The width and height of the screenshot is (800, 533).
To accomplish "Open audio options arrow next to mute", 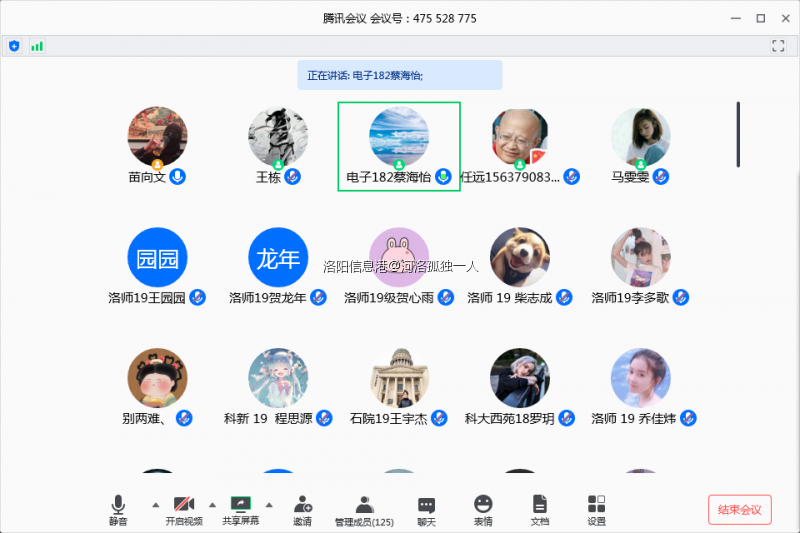I will pos(156,505).
